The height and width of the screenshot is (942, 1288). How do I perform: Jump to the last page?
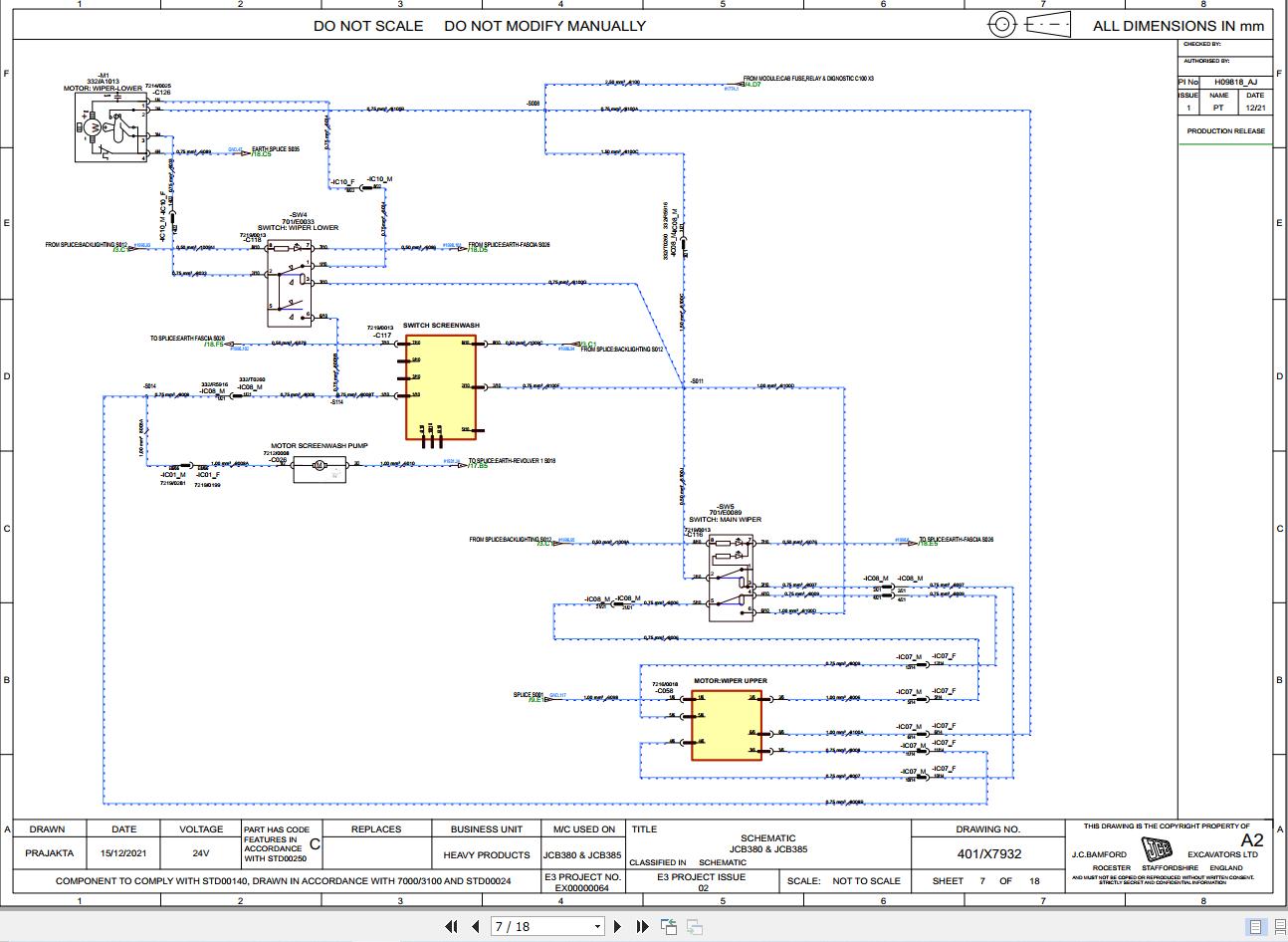pos(642,926)
